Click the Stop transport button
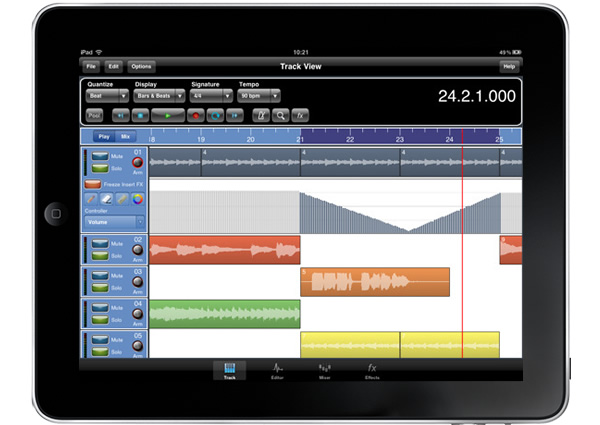 point(140,115)
